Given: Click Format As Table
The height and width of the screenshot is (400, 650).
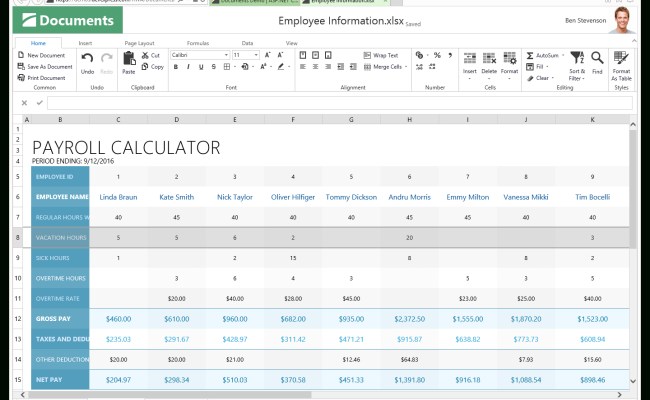Looking at the screenshot, I should (621, 65).
